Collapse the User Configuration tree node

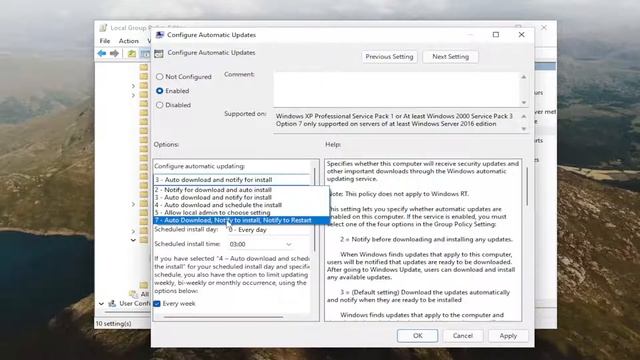[101, 304]
